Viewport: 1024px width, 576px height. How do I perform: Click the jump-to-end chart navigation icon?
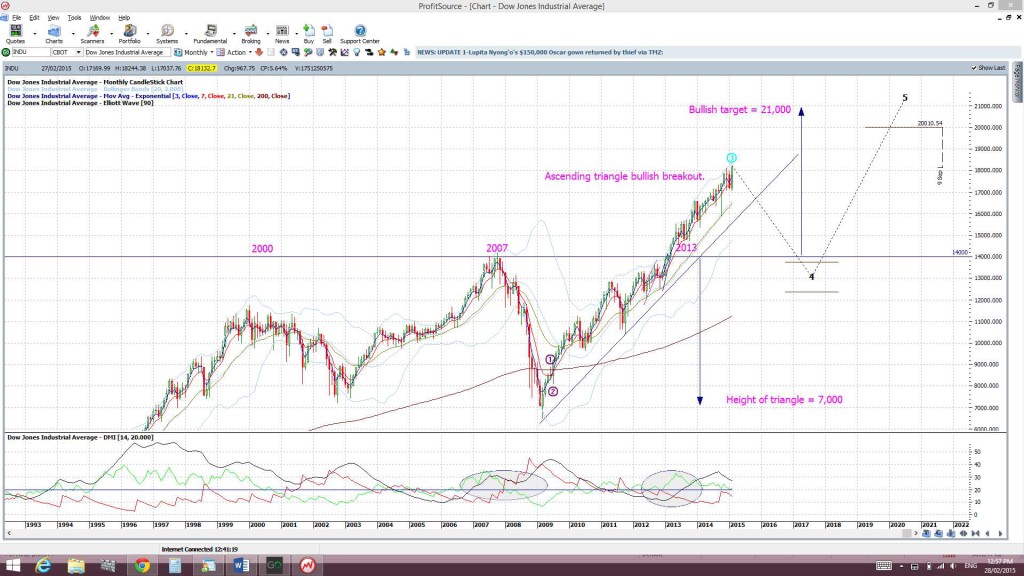[x=976, y=534]
